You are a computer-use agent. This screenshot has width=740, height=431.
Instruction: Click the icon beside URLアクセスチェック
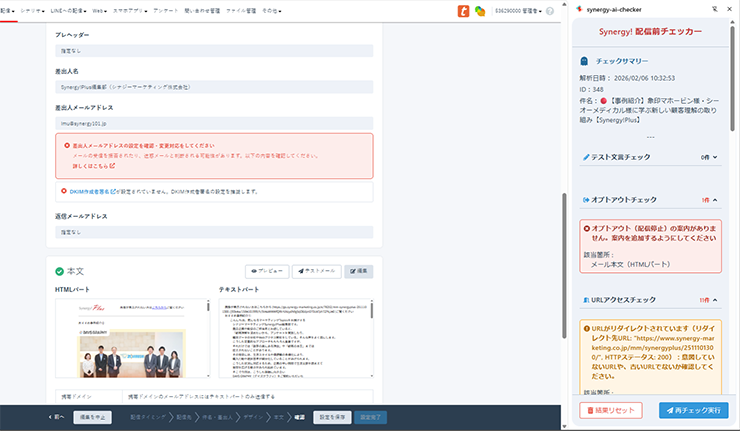(x=586, y=300)
